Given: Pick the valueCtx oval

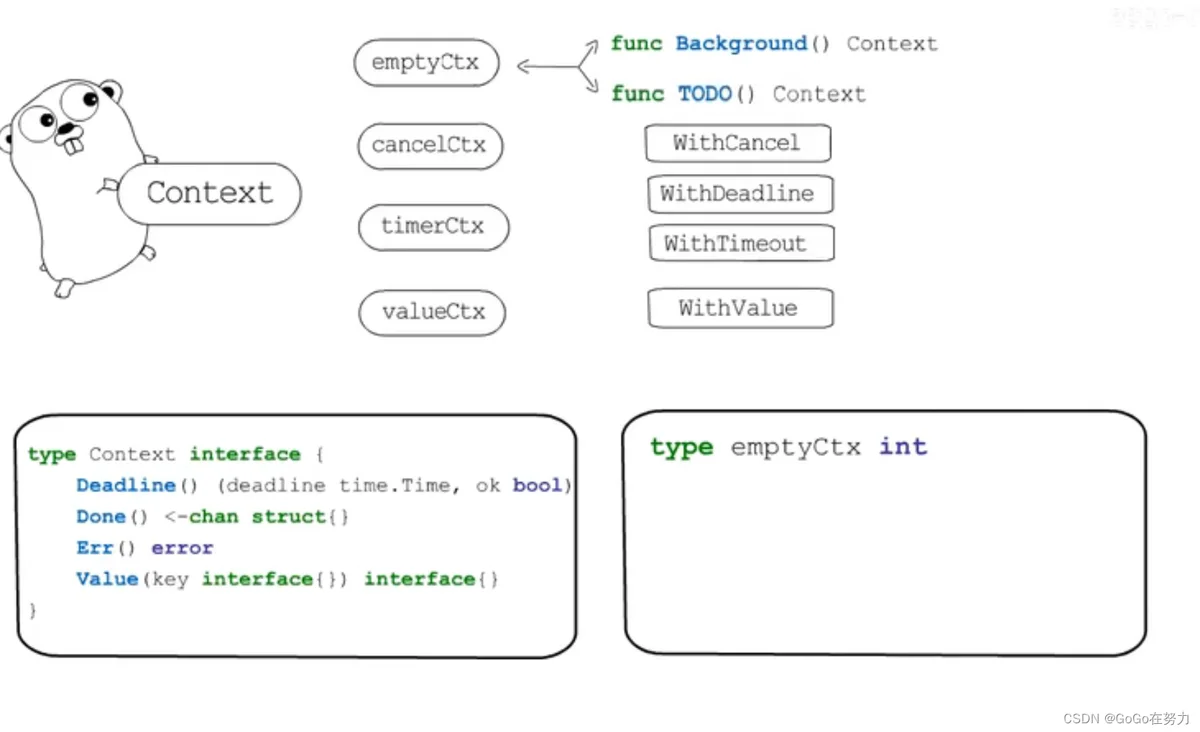Looking at the screenshot, I should tap(432, 312).
